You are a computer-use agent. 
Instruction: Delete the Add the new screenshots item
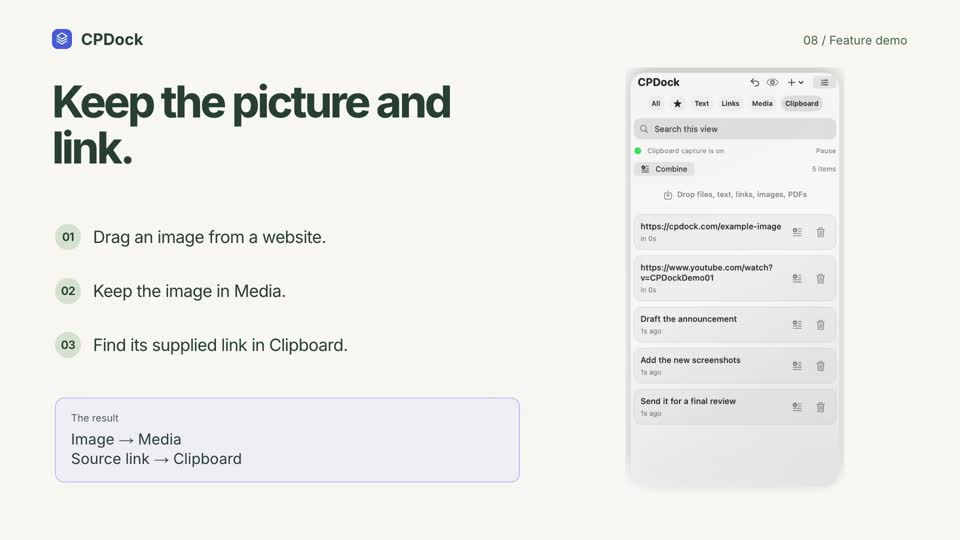(820, 366)
